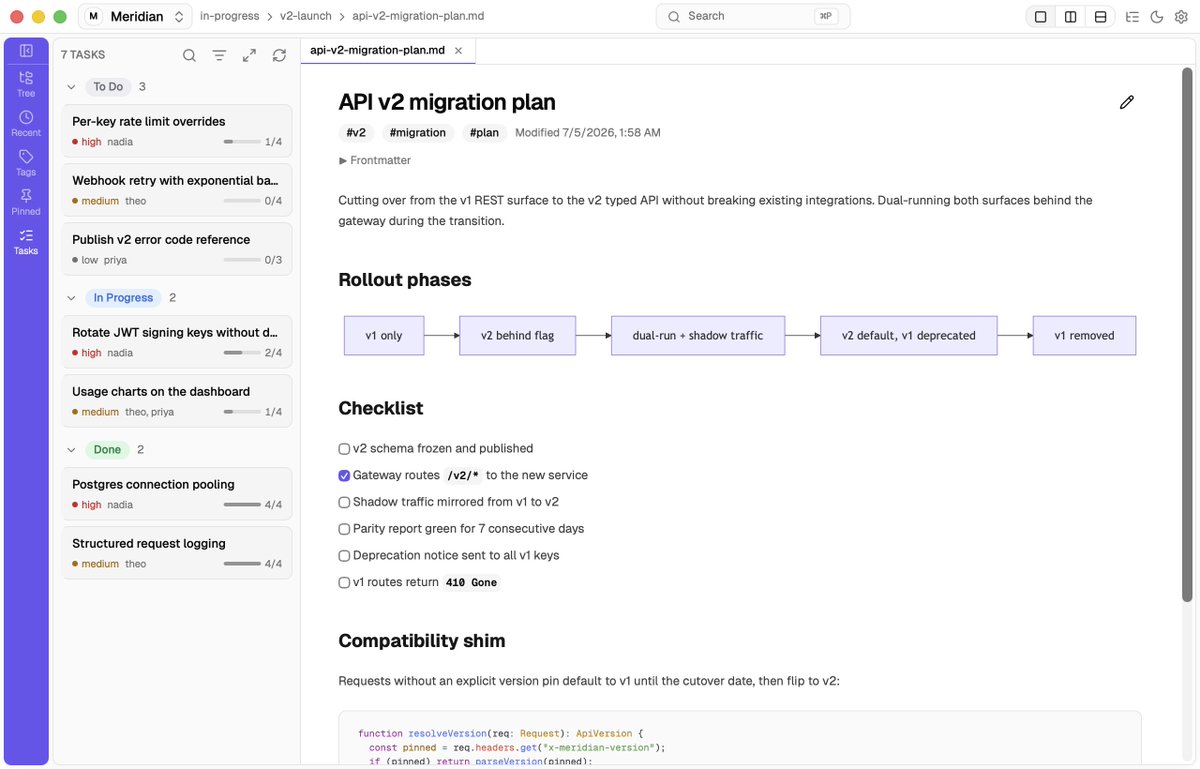Click the 'Done' status badge
The image size is (1200, 769).
coord(107,450)
